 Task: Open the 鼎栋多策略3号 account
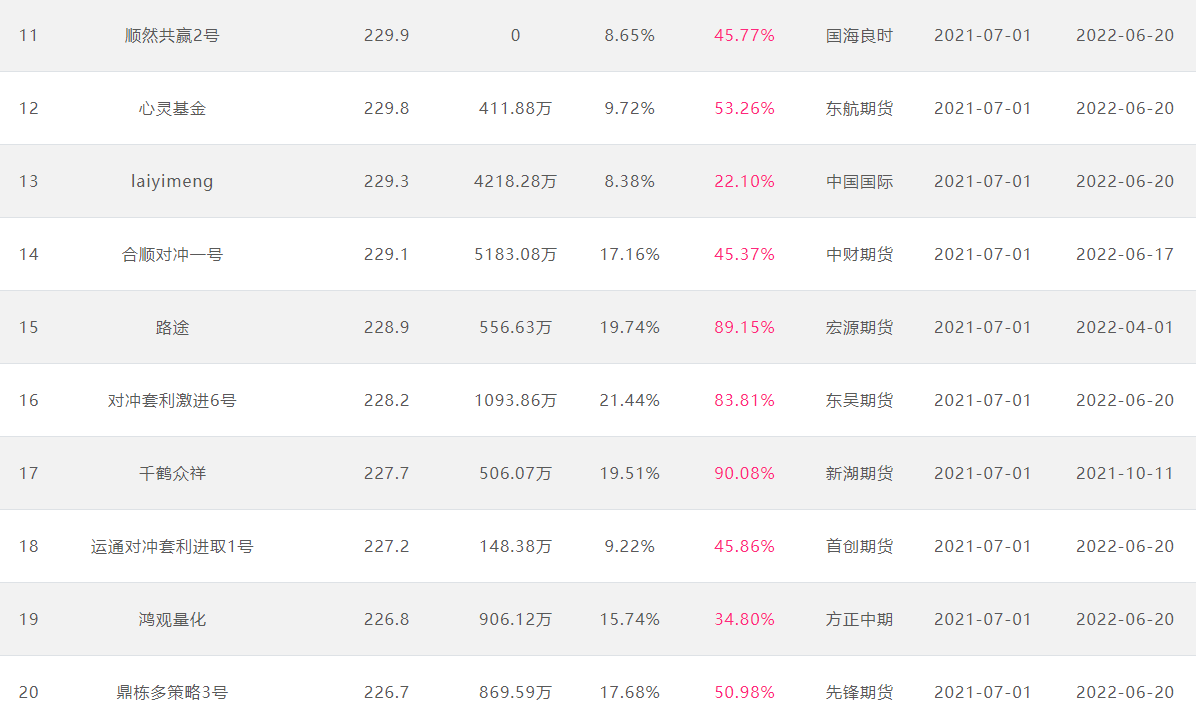coord(172,693)
